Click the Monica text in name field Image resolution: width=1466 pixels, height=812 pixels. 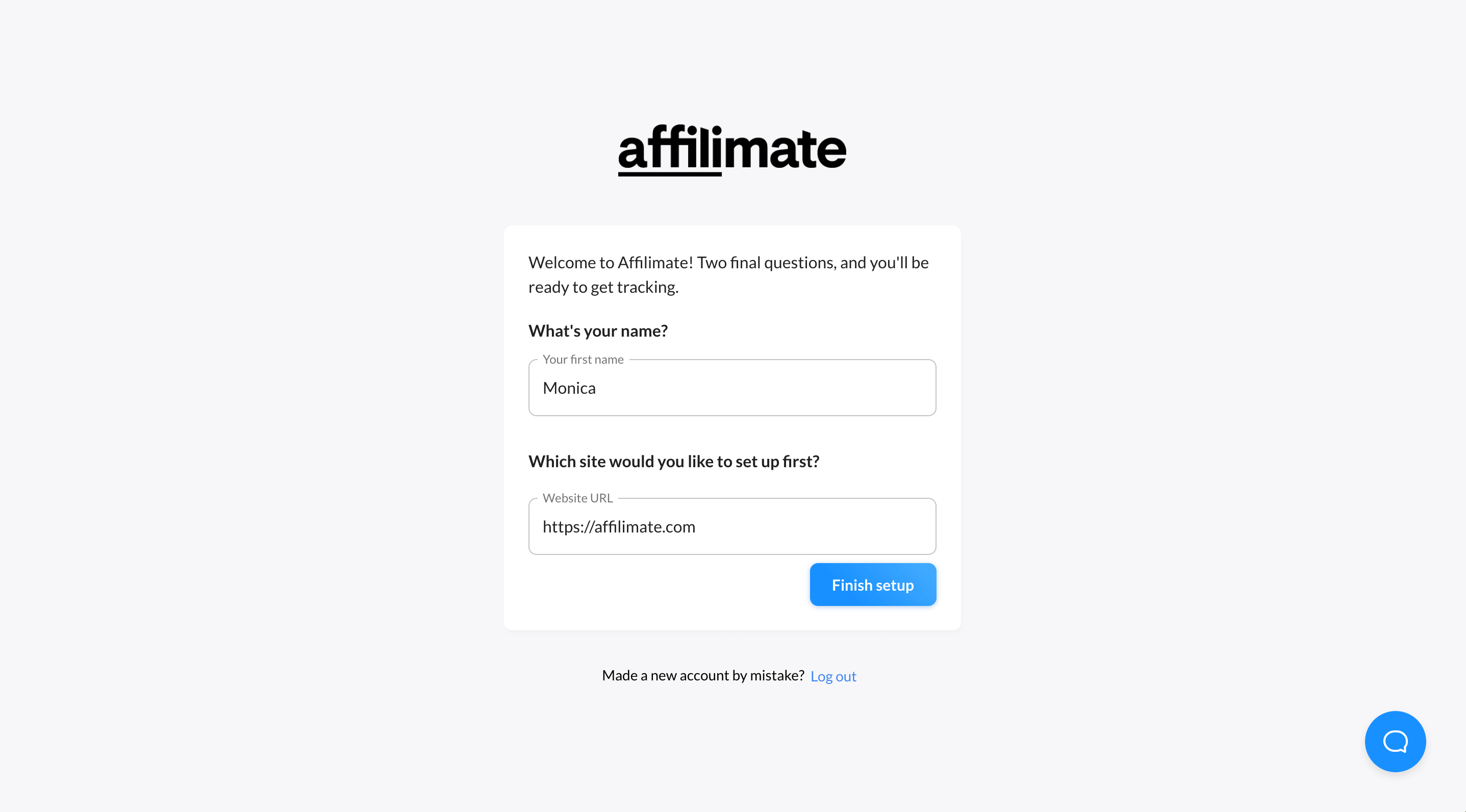click(x=569, y=388)
